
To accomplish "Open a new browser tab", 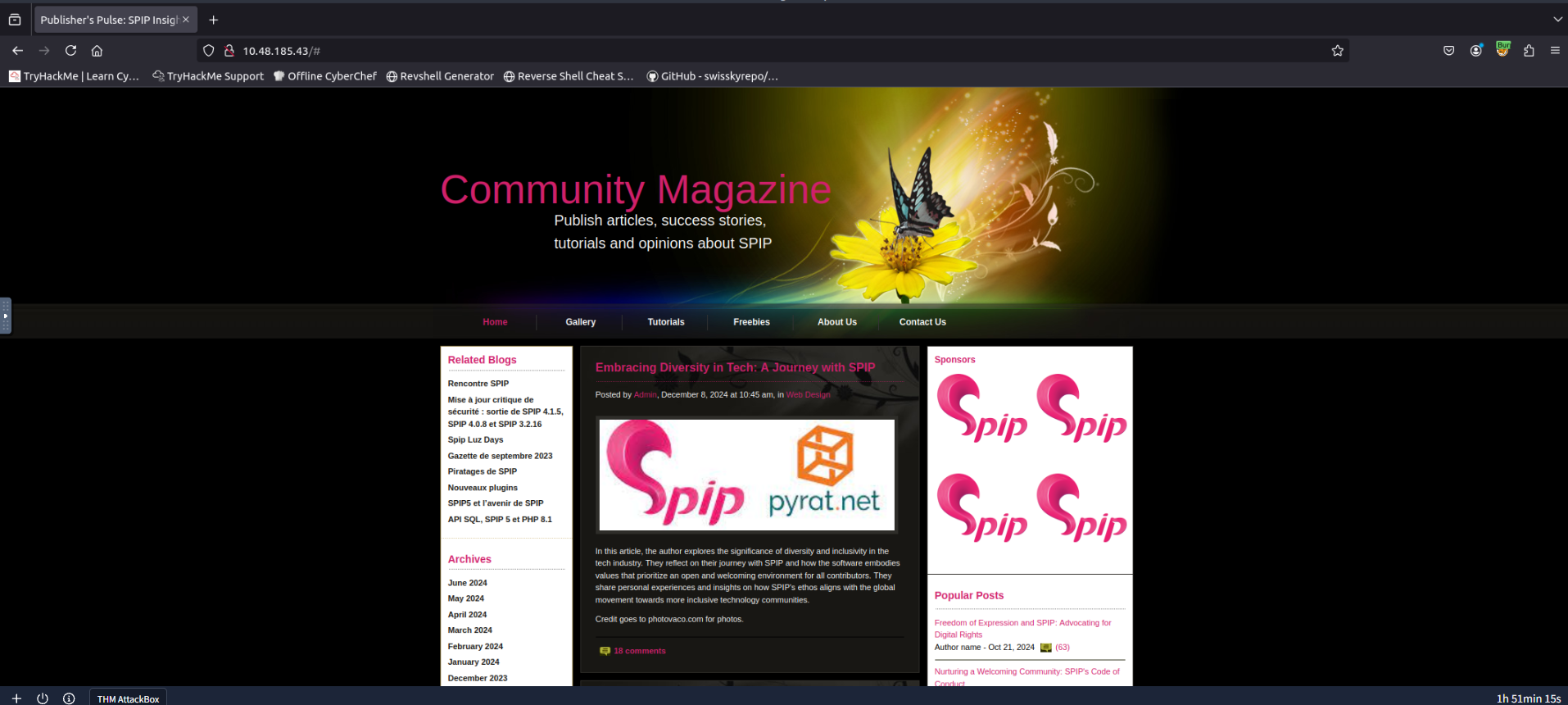I will click(x=214, y=20).
